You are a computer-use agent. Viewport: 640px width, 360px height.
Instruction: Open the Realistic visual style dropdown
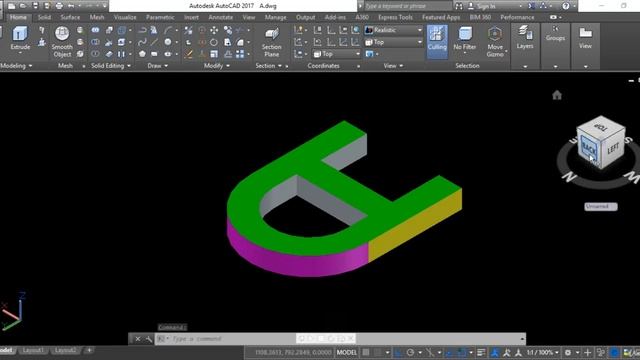(x=393, y=30)
